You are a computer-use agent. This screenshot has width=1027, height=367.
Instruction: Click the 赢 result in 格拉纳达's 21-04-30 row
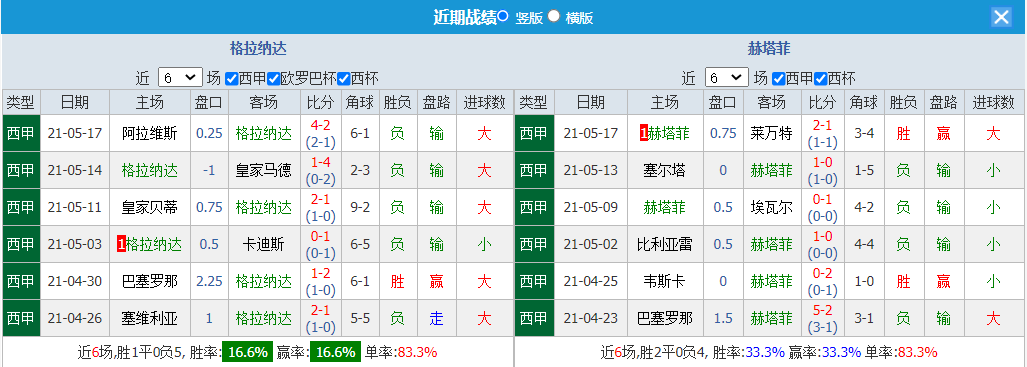click(x=437, y=282)
